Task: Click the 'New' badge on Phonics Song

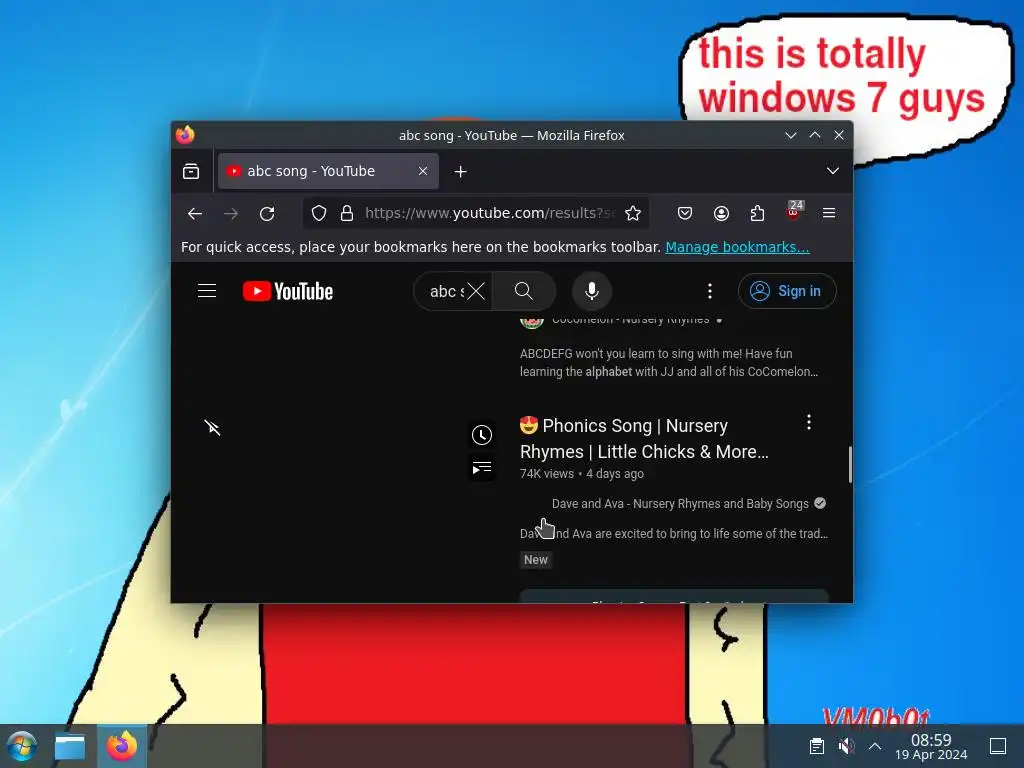Action: pos(536,560)
